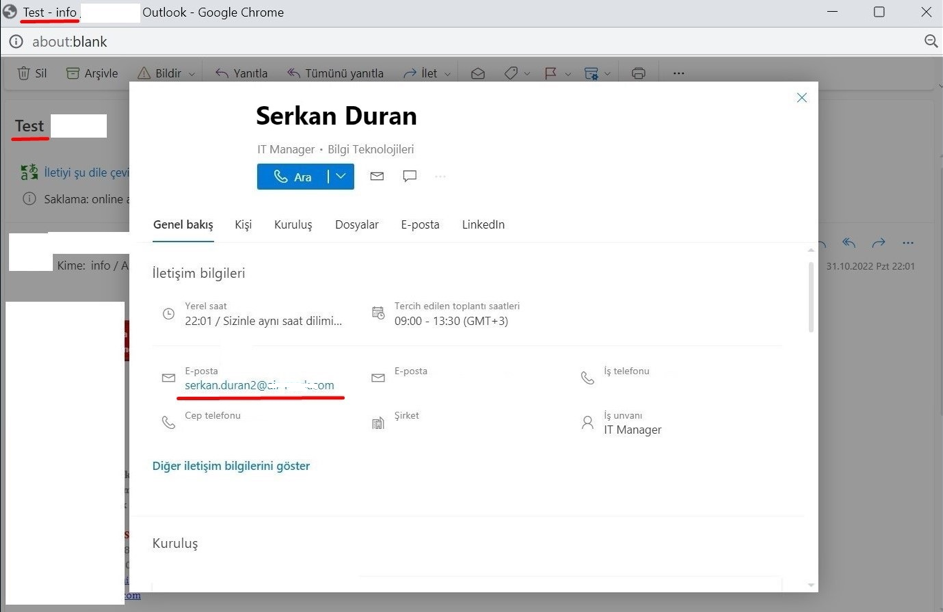943x612 pixels.
Task: Open message header more options ellipsis
Action: [x=908, y=243]
